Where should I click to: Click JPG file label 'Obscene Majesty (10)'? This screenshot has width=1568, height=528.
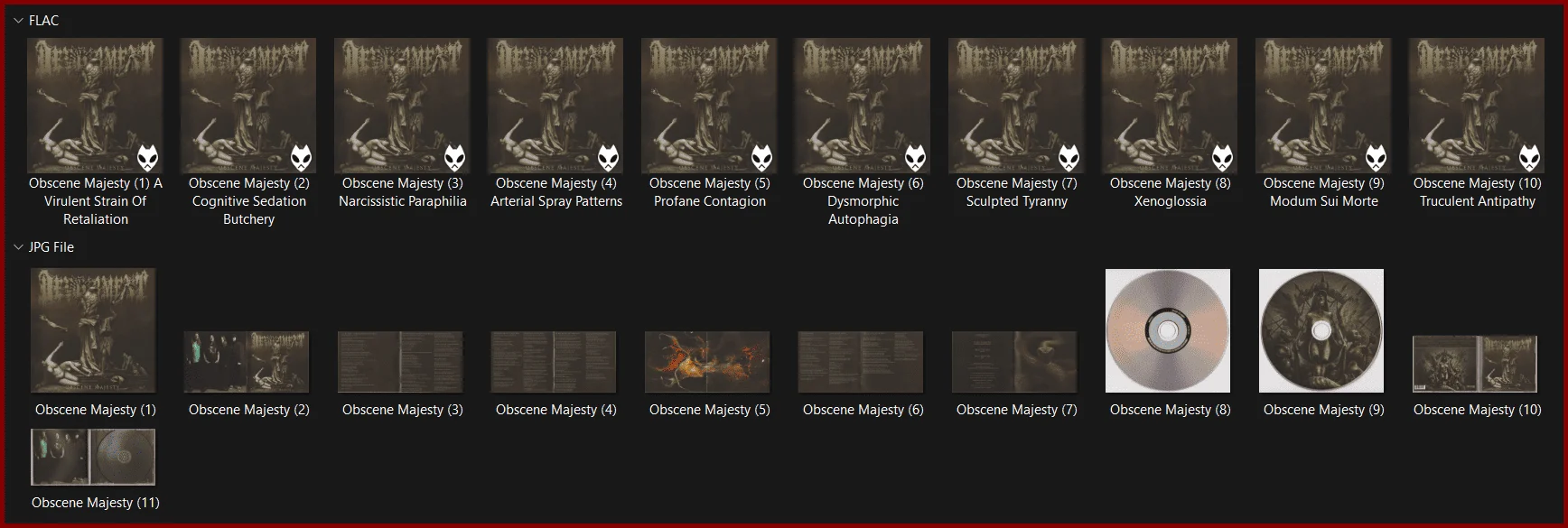tap(1478, 410)
